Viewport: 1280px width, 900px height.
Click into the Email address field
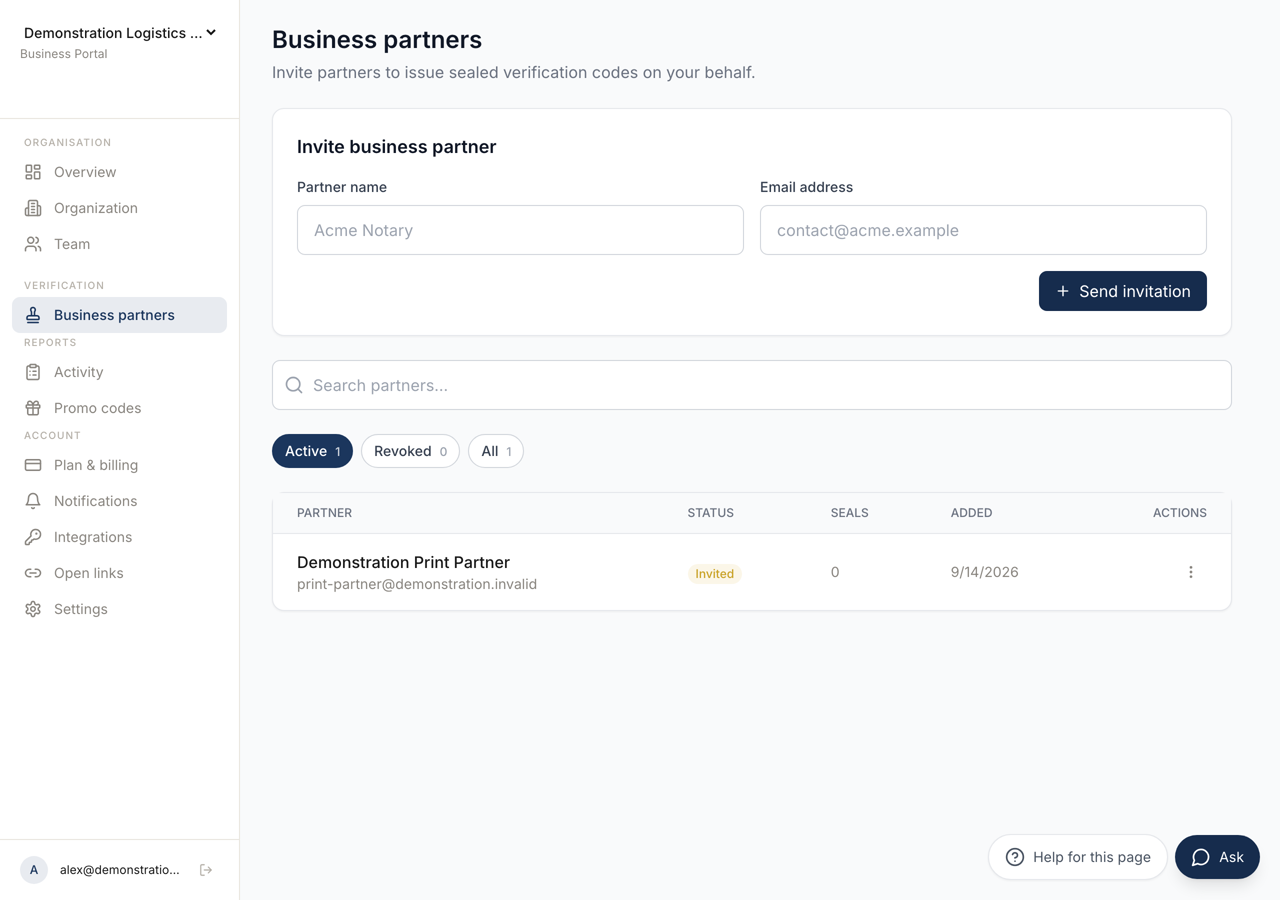coord(983,230)
